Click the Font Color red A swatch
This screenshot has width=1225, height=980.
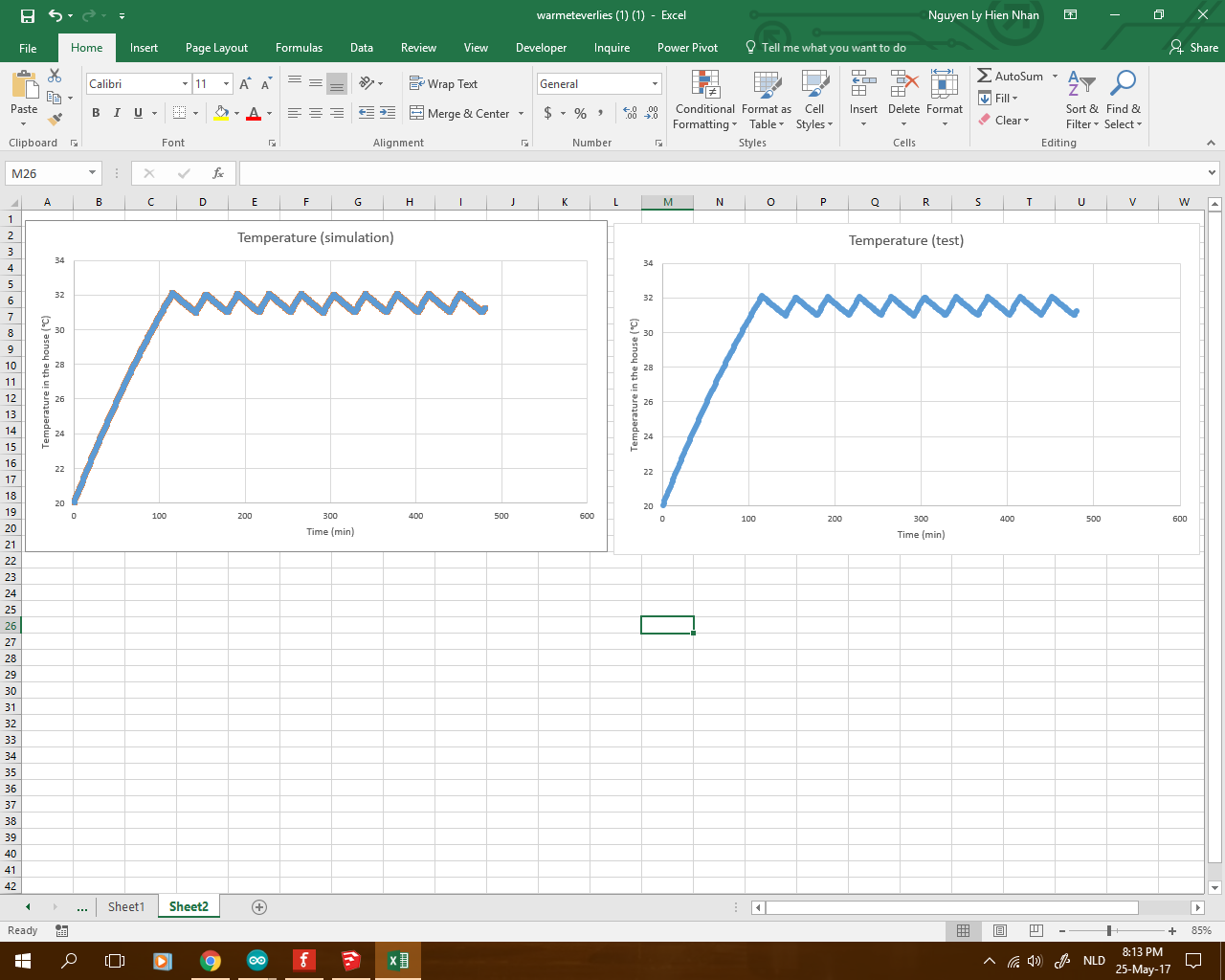[x=254, y=113]
